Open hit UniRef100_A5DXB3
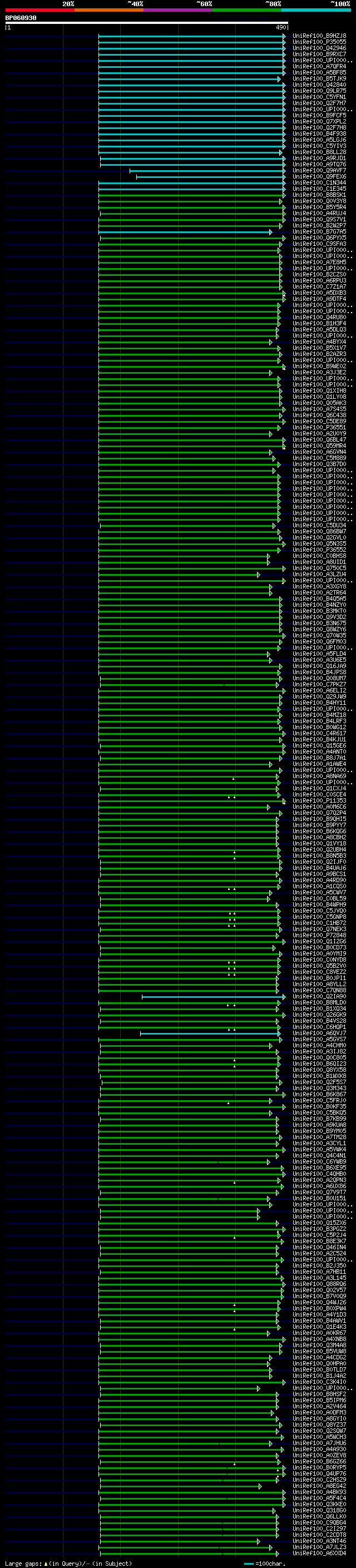Screen dimensions: 356x1568 [319, 293]
